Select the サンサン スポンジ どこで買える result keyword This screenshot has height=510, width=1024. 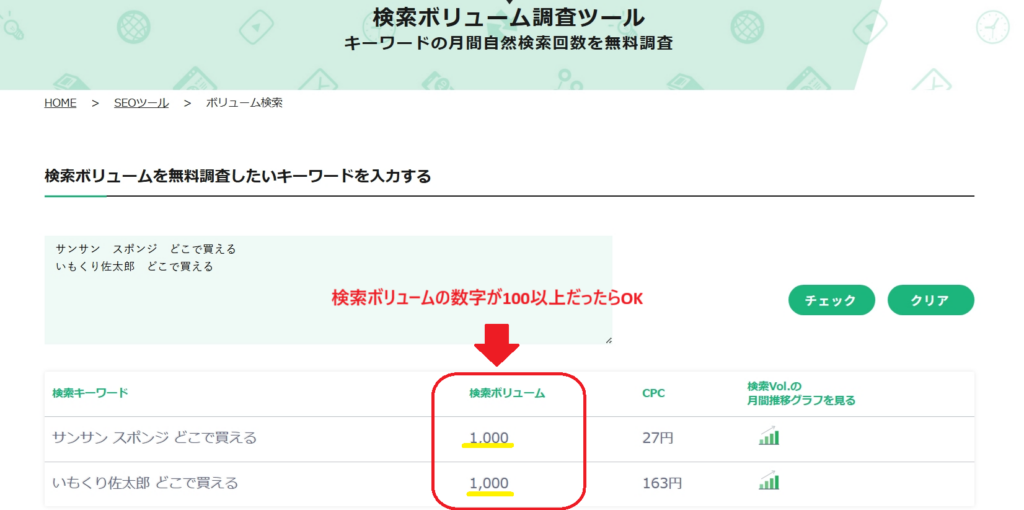154,437
